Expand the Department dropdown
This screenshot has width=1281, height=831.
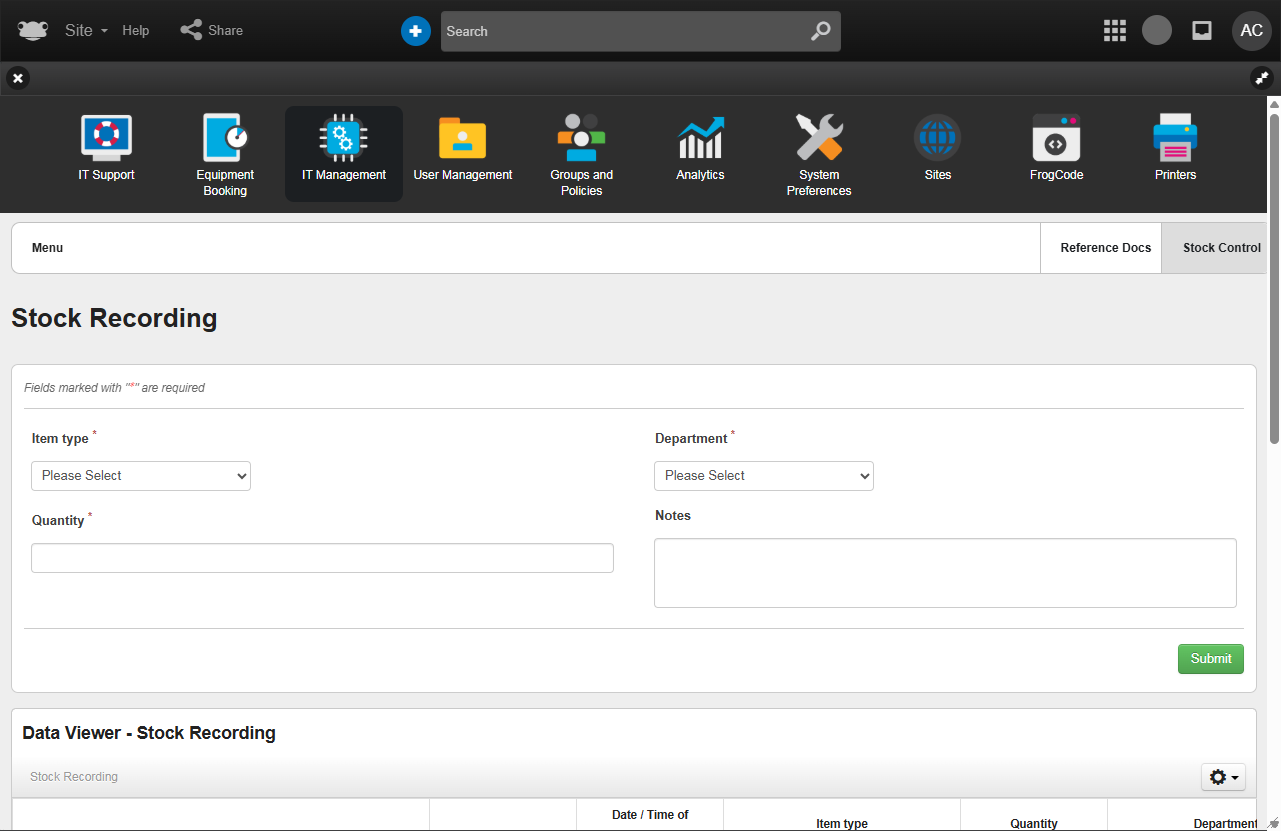[x=764, y=476]
